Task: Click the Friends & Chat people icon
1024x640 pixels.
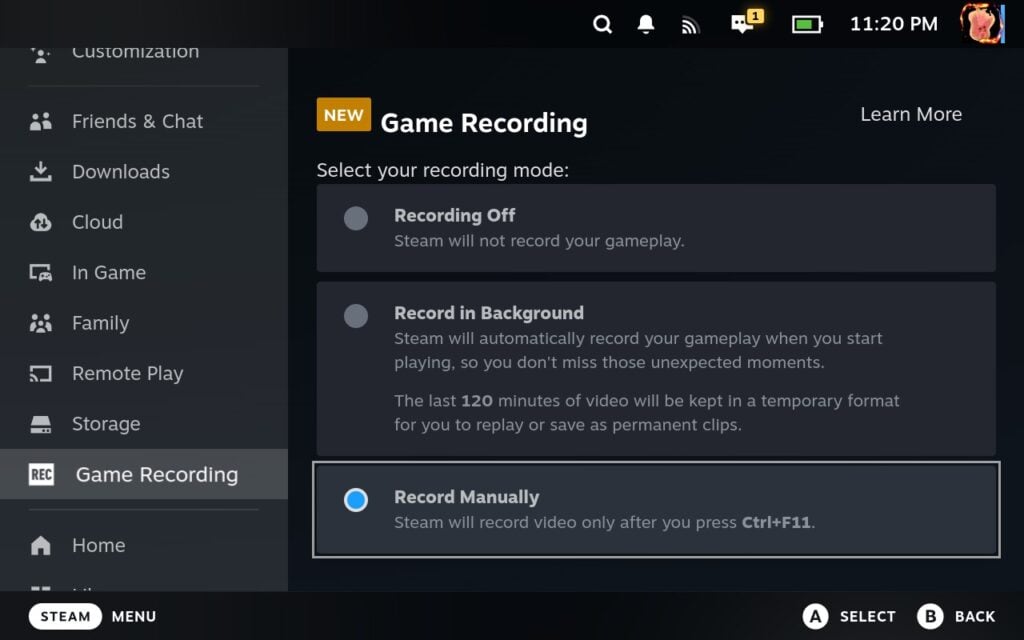Action: click(40, 120)
